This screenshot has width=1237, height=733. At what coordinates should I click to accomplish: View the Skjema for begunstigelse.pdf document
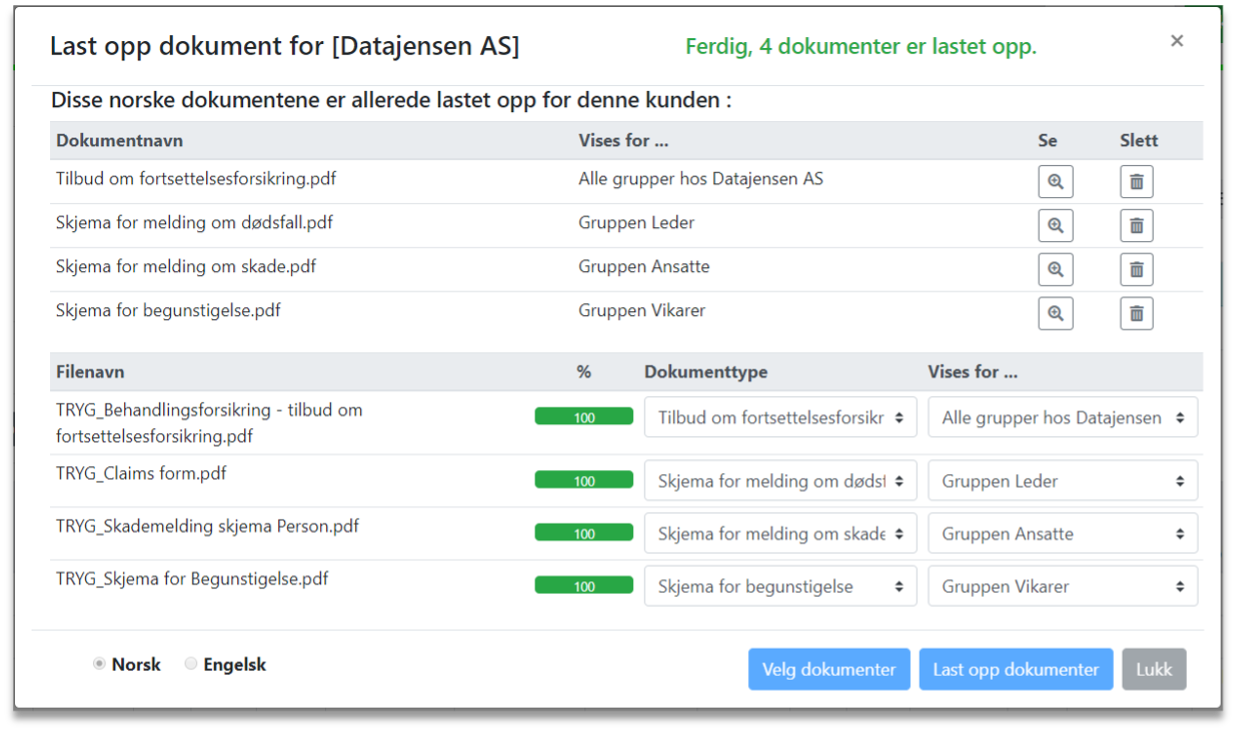[x=1055, y=314]
